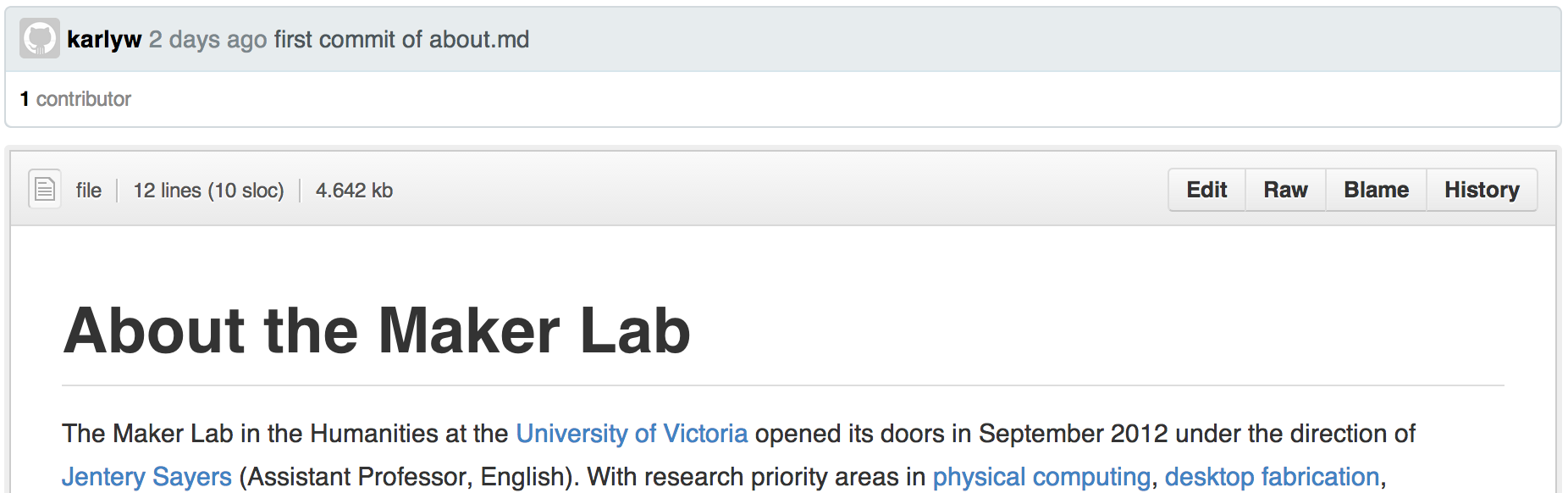Click the "12 lines (10 sloc)" info

(x=208, y=191)
